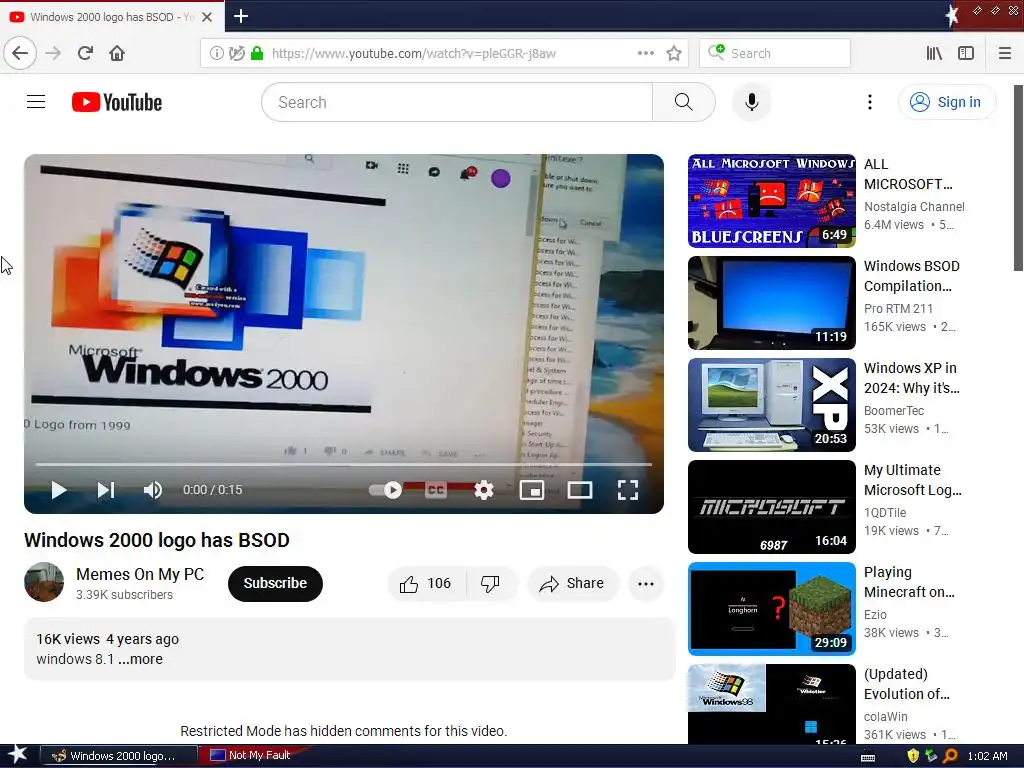This screenshot has width=1024, height=768.
Task: Open the browser library icon
Action: pos(934,53)
